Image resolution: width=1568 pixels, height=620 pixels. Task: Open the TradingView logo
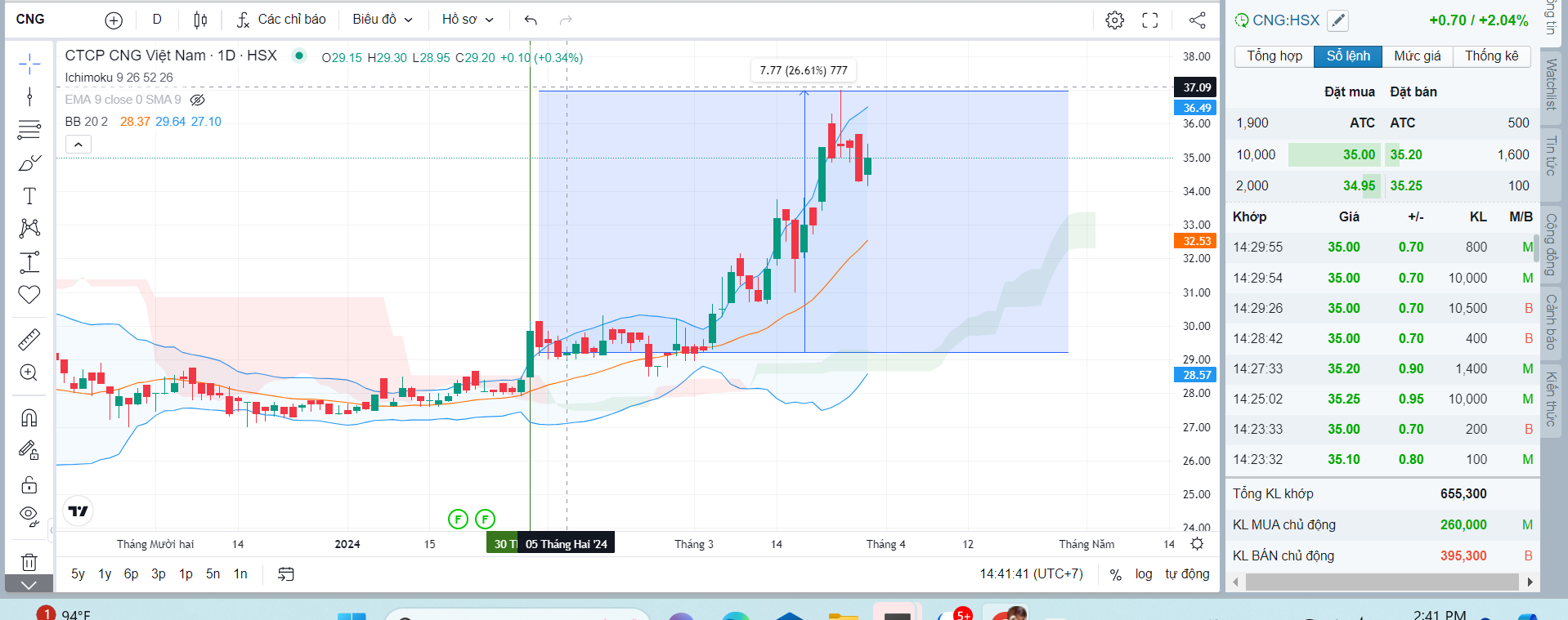coord(78,511)
